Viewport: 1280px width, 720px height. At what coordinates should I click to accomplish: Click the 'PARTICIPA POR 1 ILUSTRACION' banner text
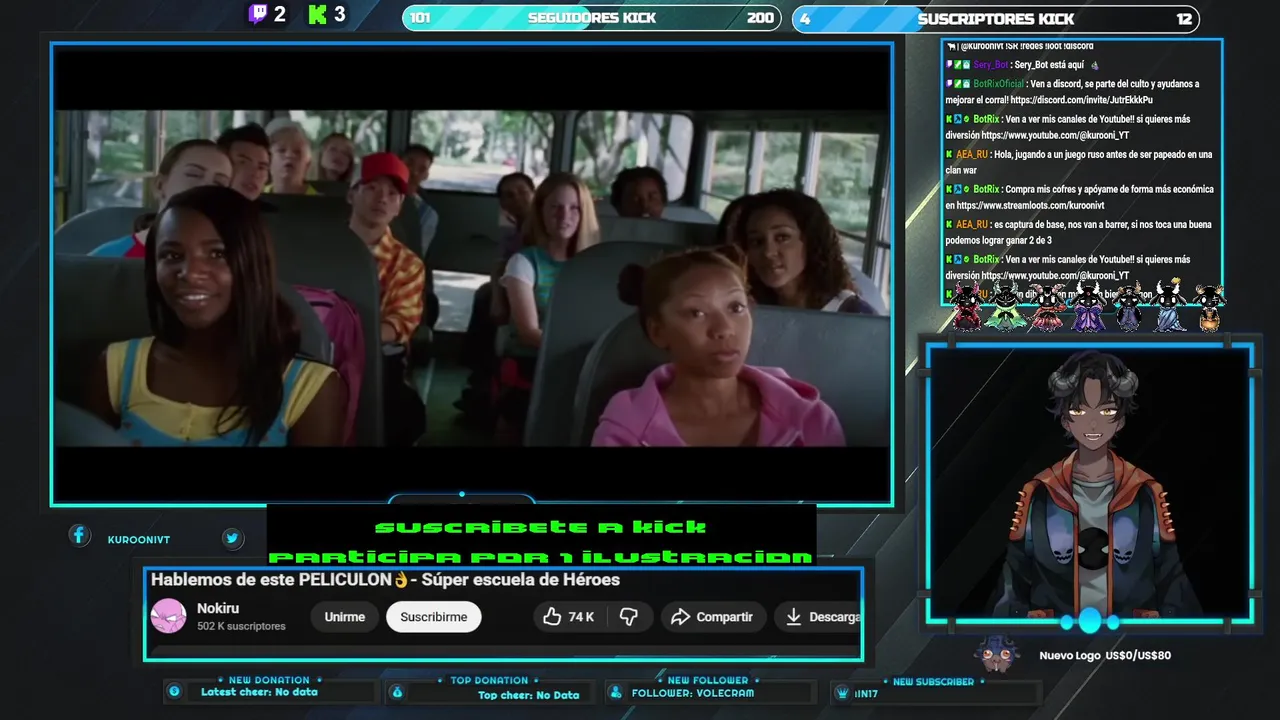[x=541, y=557]
